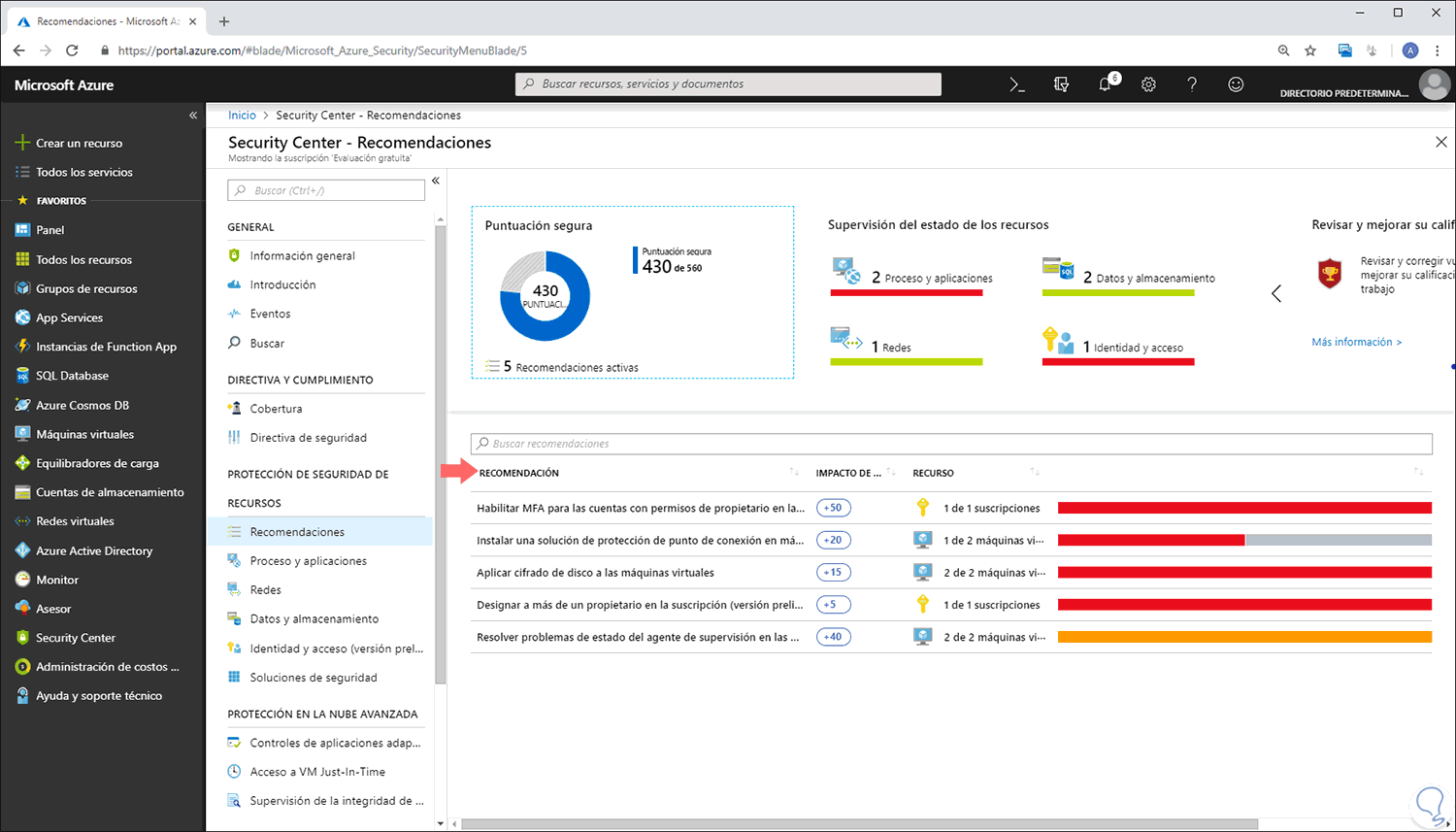1456x832 pixels.
Task: Click the Buscar recomendaciones filter field
Action: pos(951,444)
